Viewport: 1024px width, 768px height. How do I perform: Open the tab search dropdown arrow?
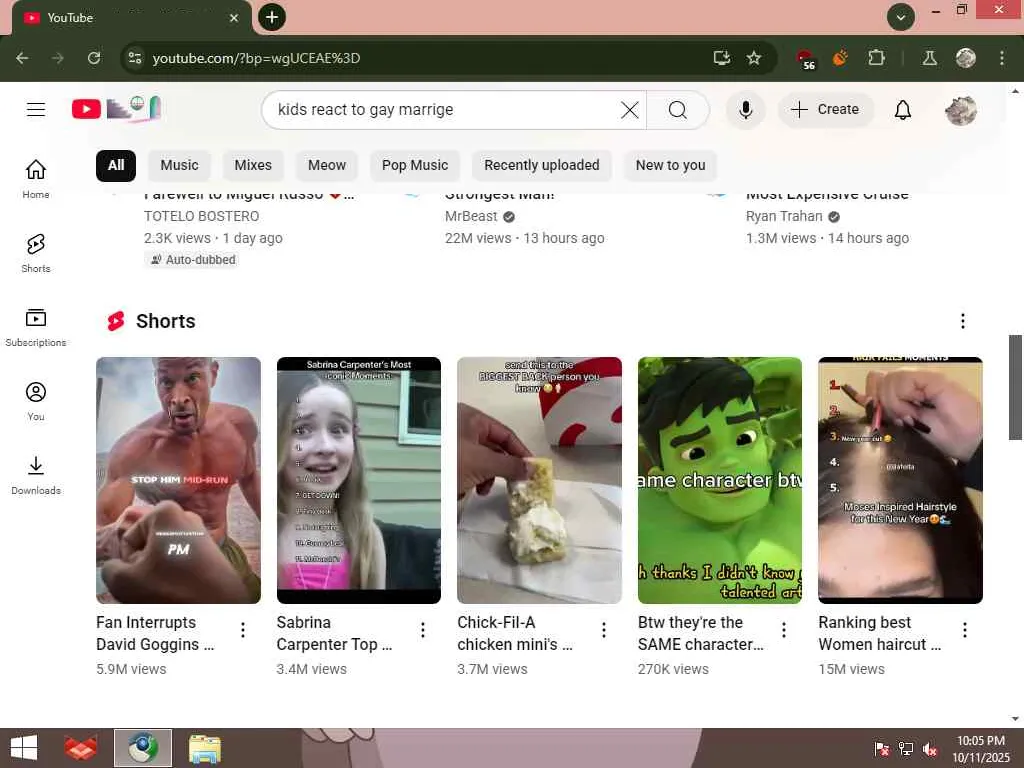click(x=901, y=18)
